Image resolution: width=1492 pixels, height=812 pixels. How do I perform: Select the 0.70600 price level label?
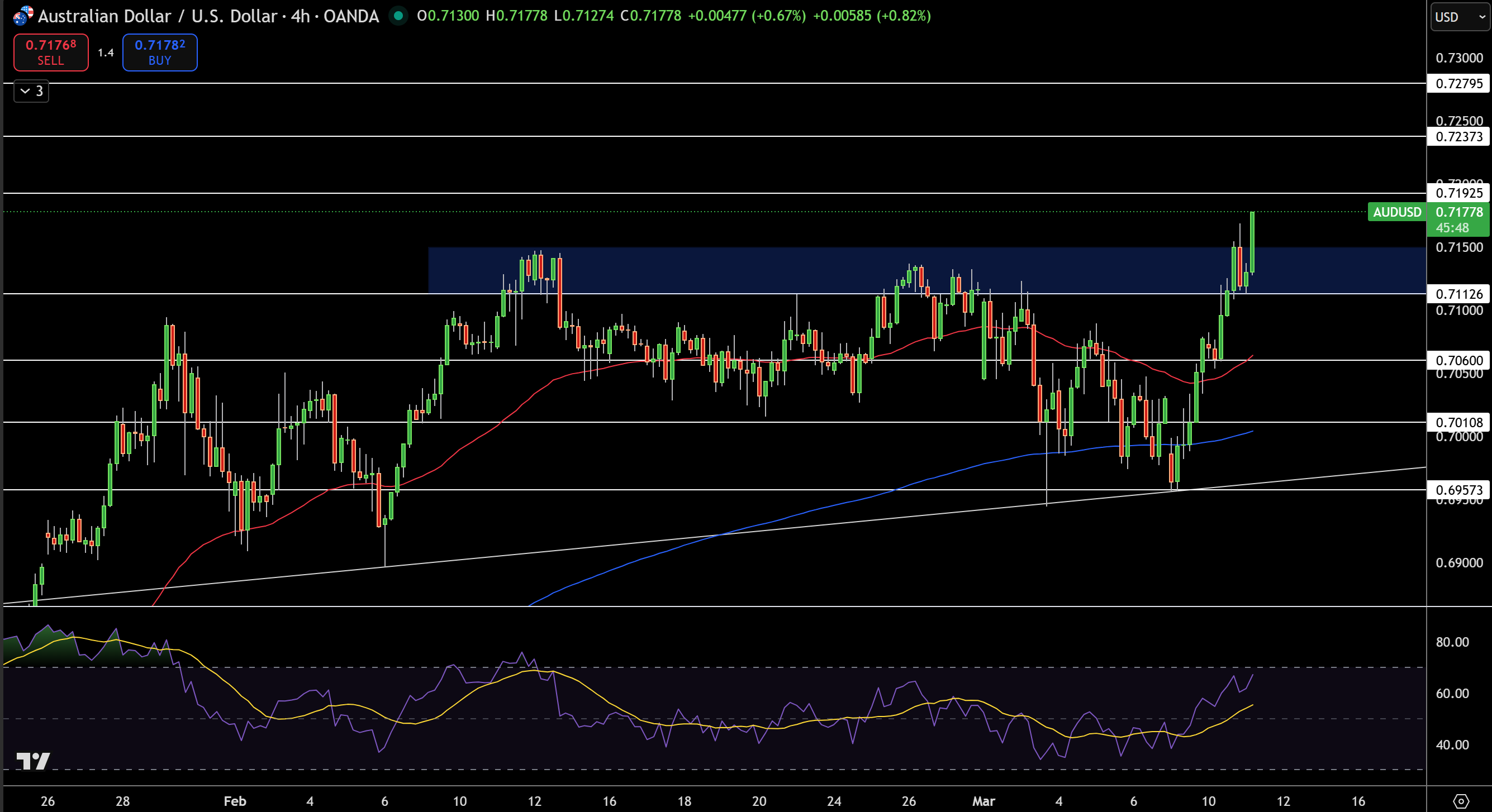click(1459, 361)
